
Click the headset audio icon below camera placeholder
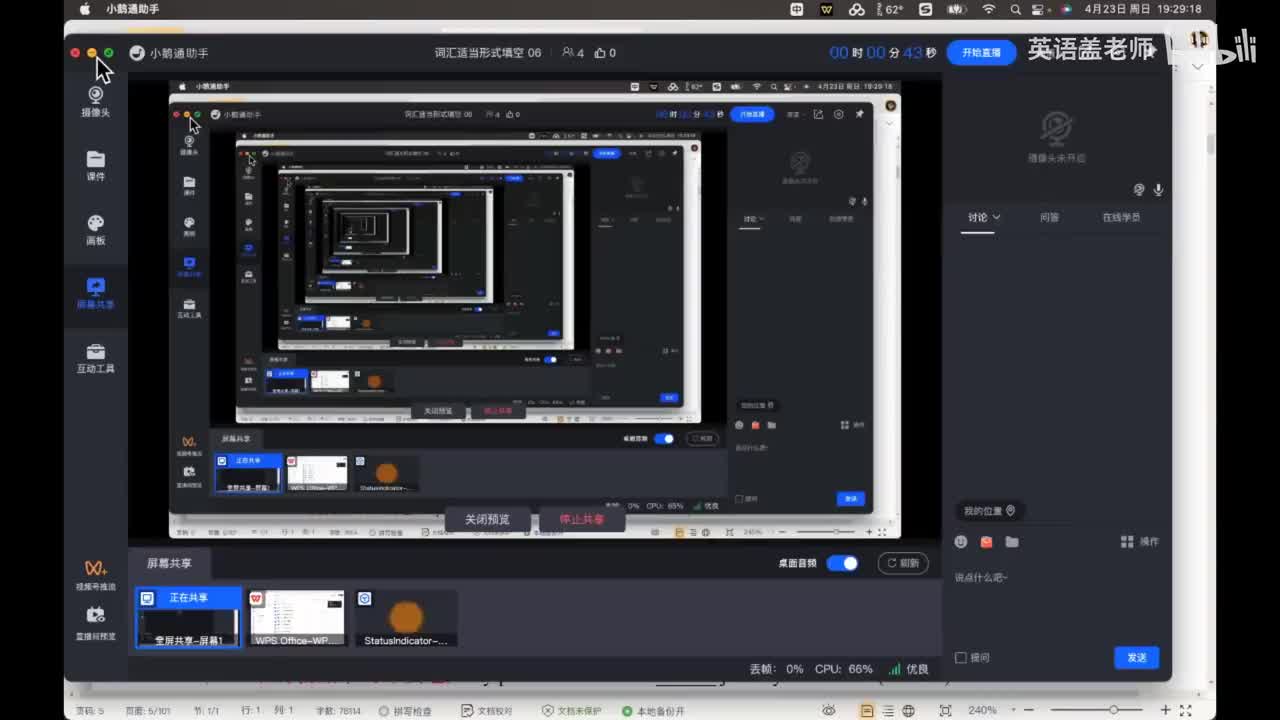[x=1139, y=190]
